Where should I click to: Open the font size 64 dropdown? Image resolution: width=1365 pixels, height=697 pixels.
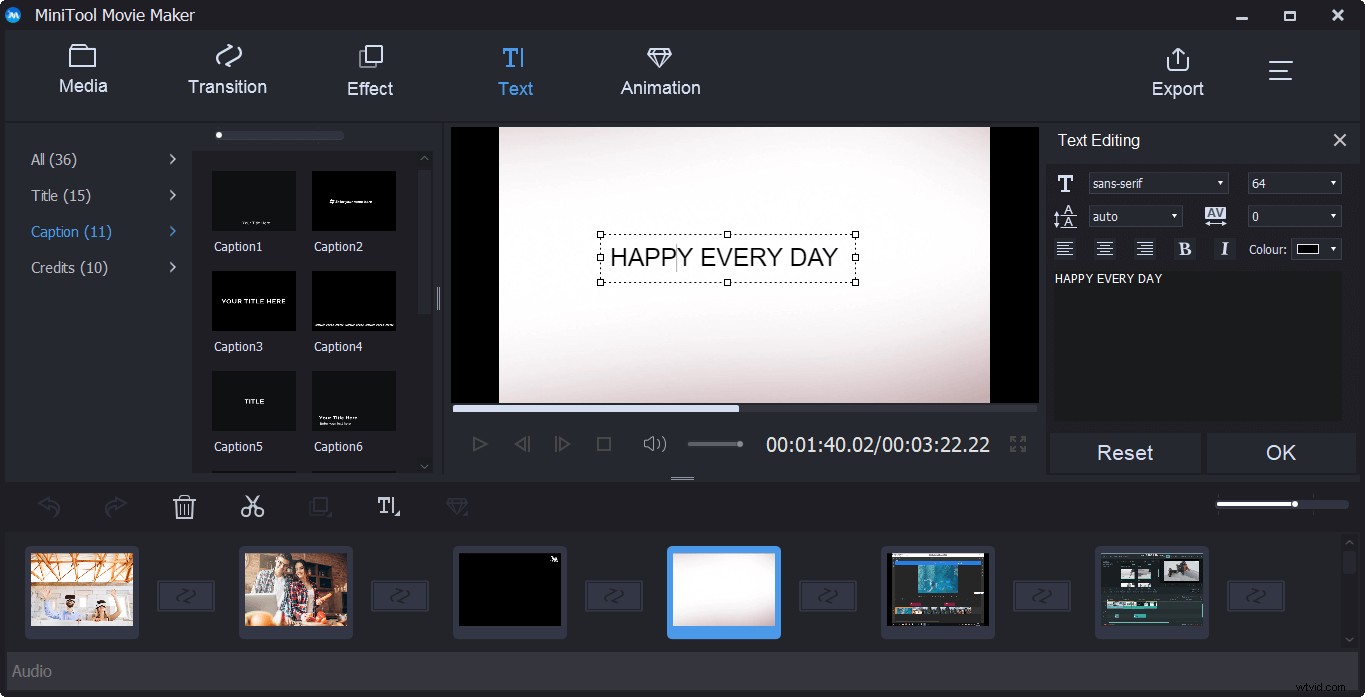coord(1293,182)
